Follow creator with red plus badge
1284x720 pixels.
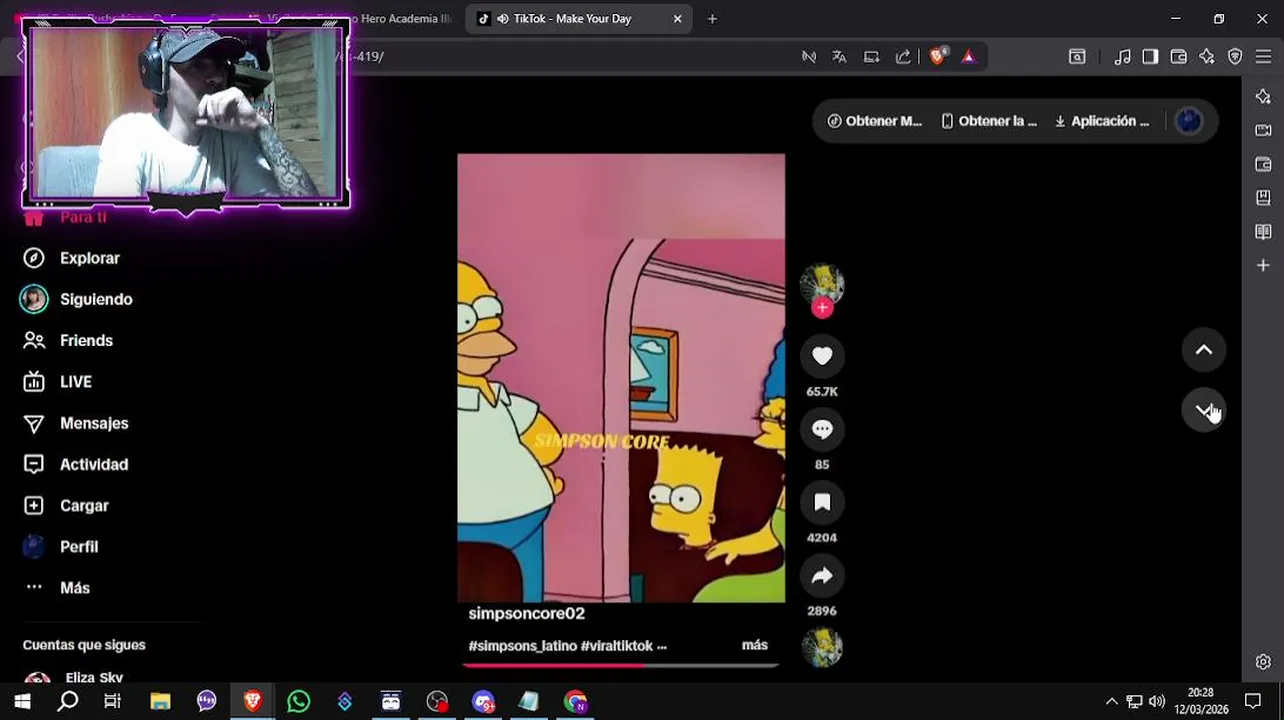coord(822,308)
